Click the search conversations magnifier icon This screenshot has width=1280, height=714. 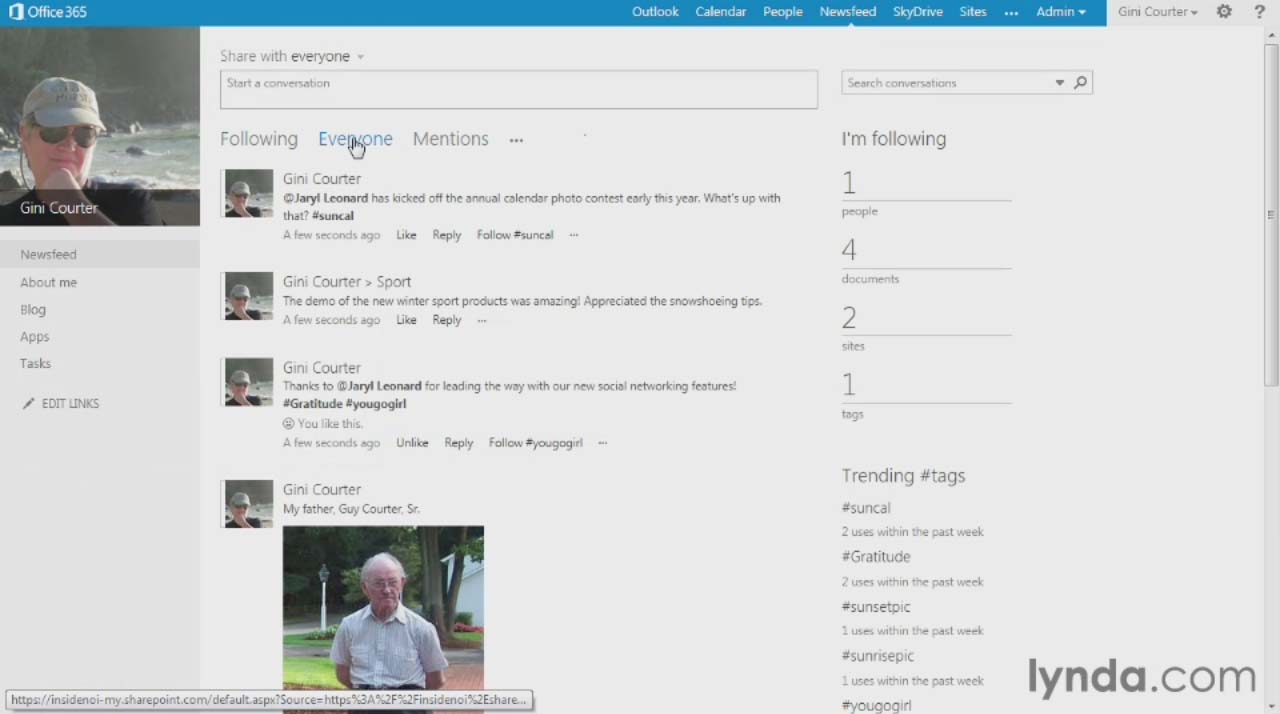tap(1080, 83)
